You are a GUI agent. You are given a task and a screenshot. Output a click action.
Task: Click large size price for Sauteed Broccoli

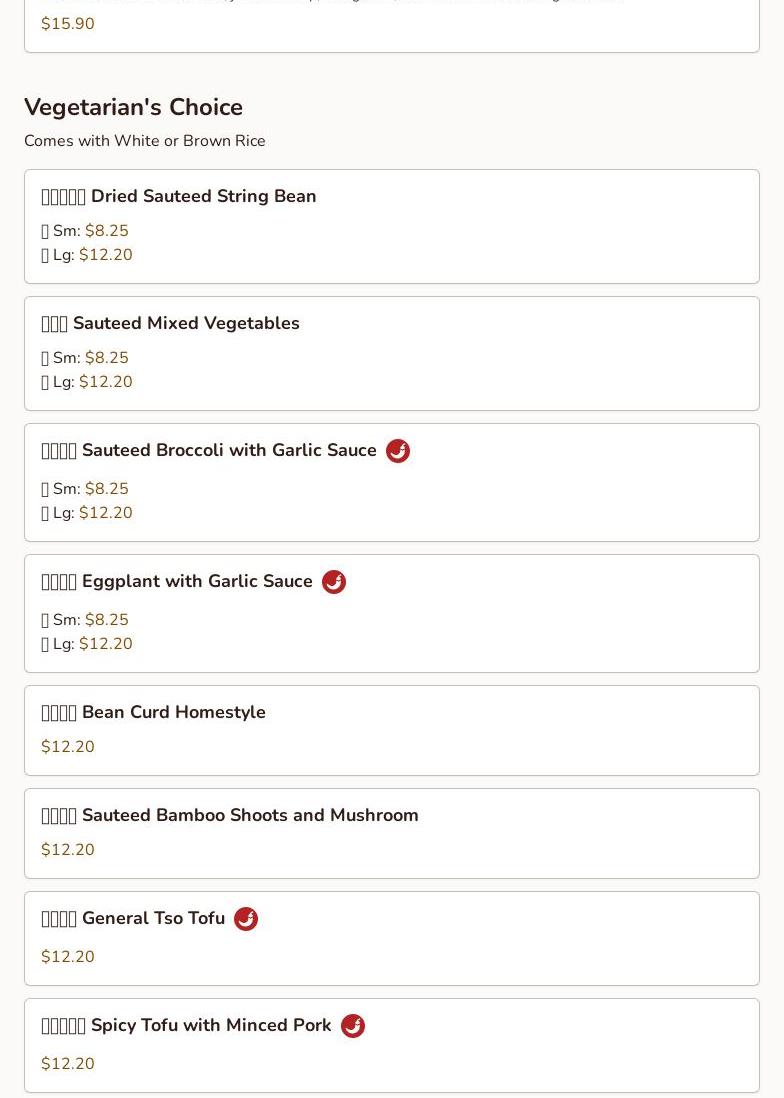point(106,513)
